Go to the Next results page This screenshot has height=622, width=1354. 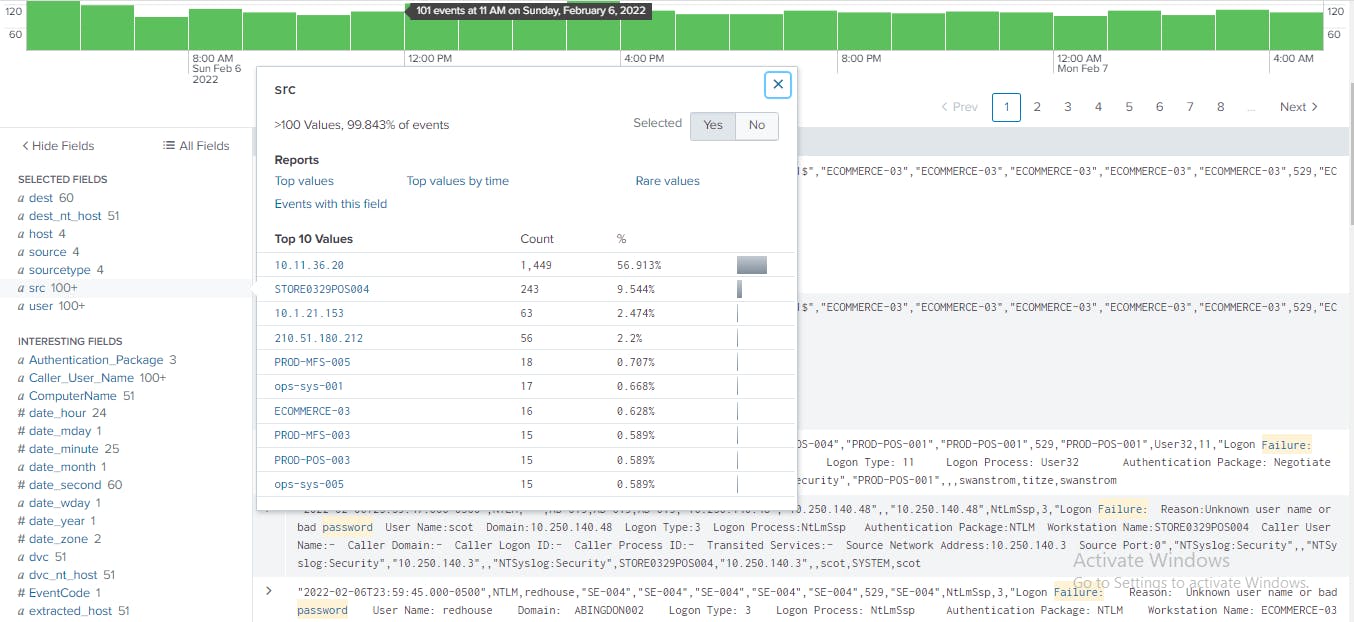pos(1299,107)
